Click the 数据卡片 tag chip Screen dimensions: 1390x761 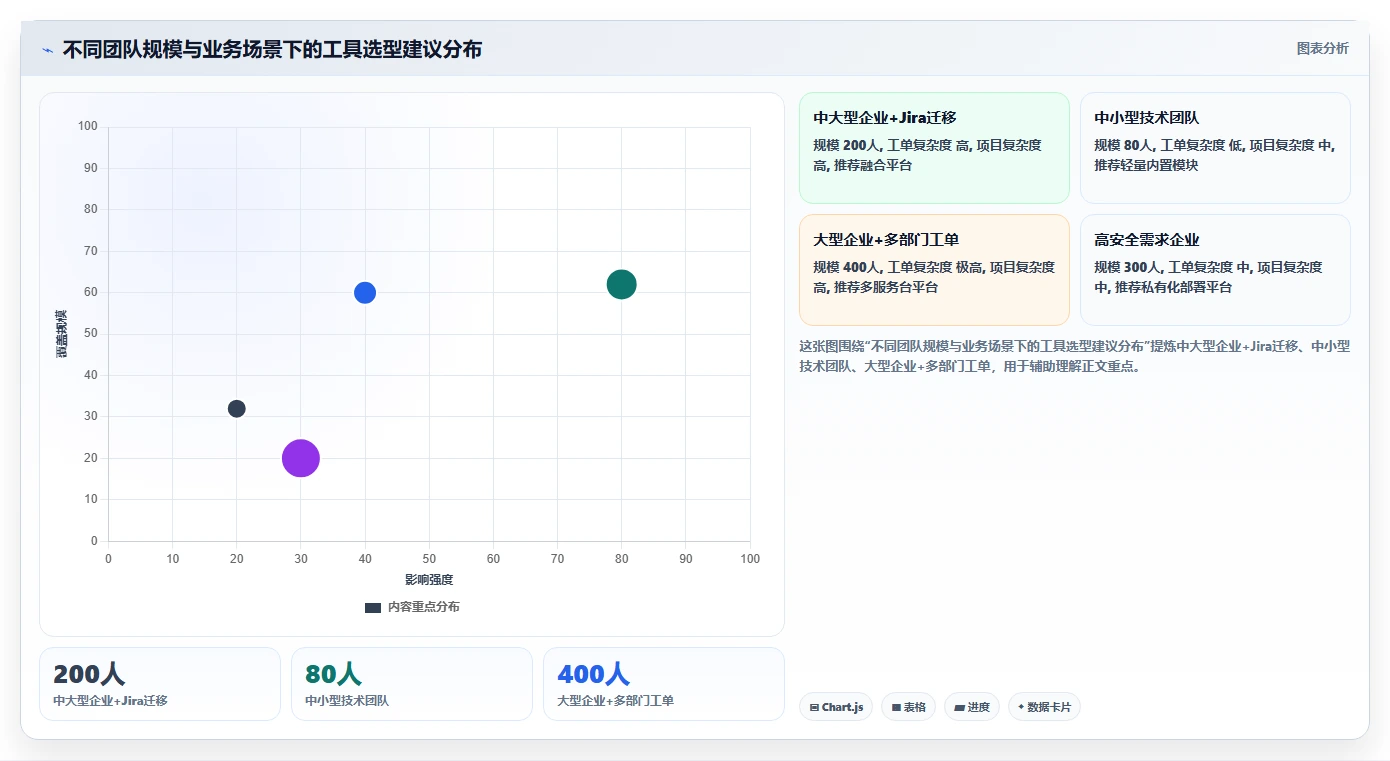pos(1044,707)
